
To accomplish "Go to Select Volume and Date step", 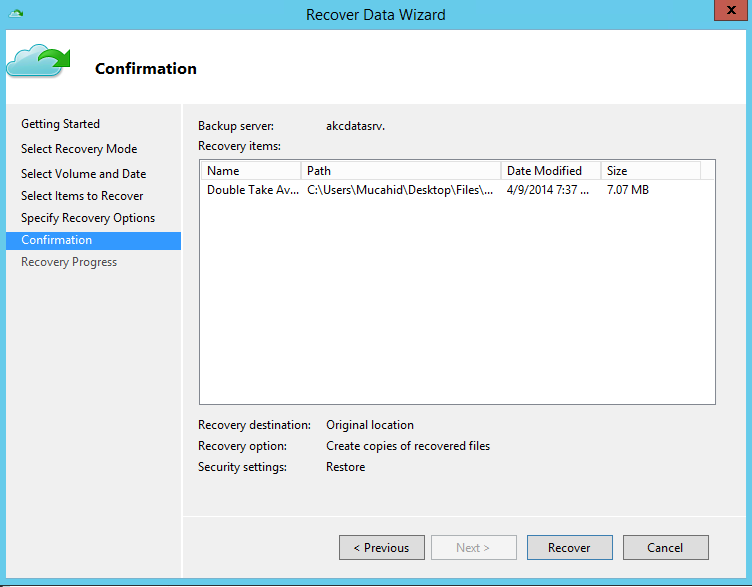I will tap(83, 174).
